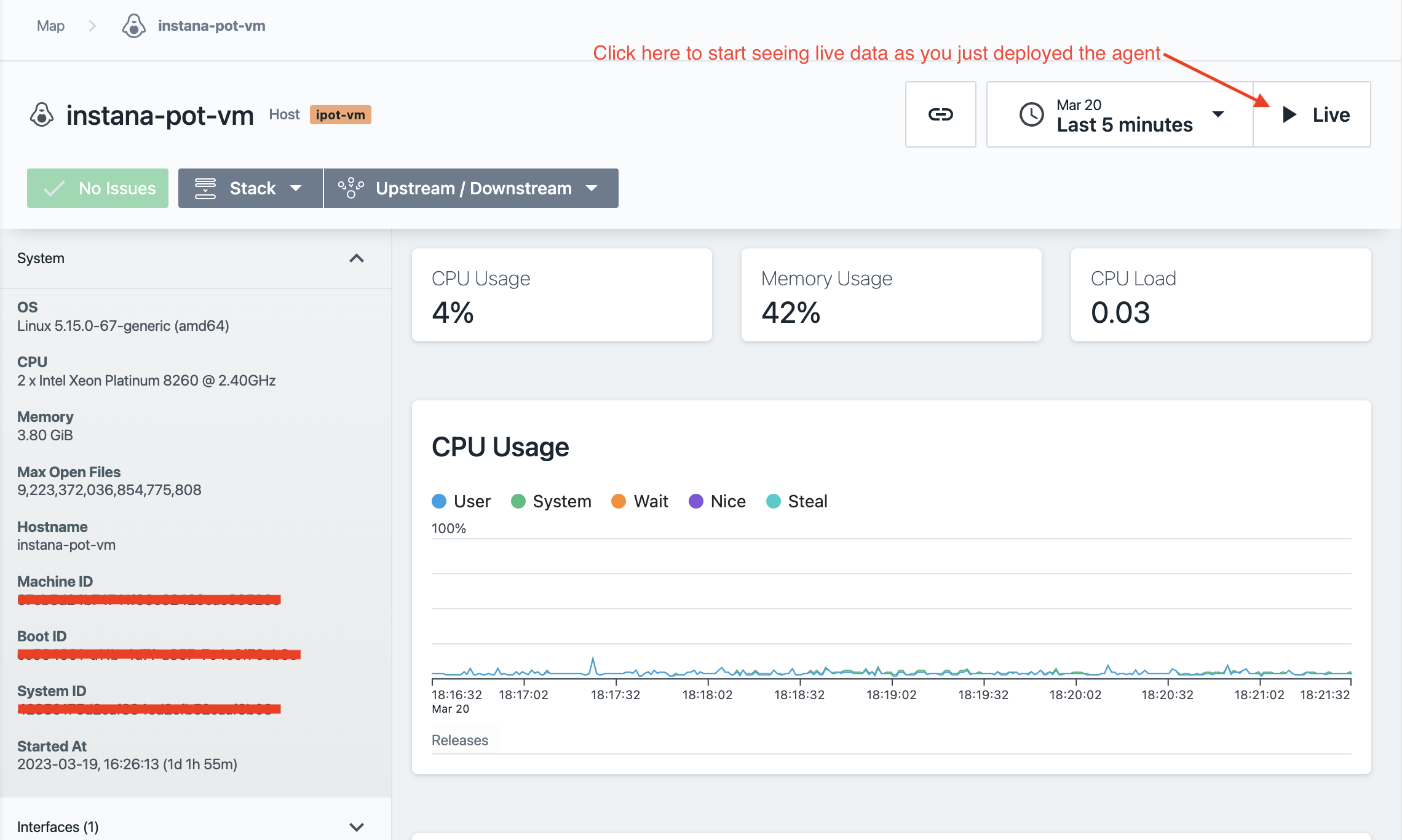1402x840 pixels.
Task: Click the Upstream / Downstream nodes icon
Action: tap(350, 188)
